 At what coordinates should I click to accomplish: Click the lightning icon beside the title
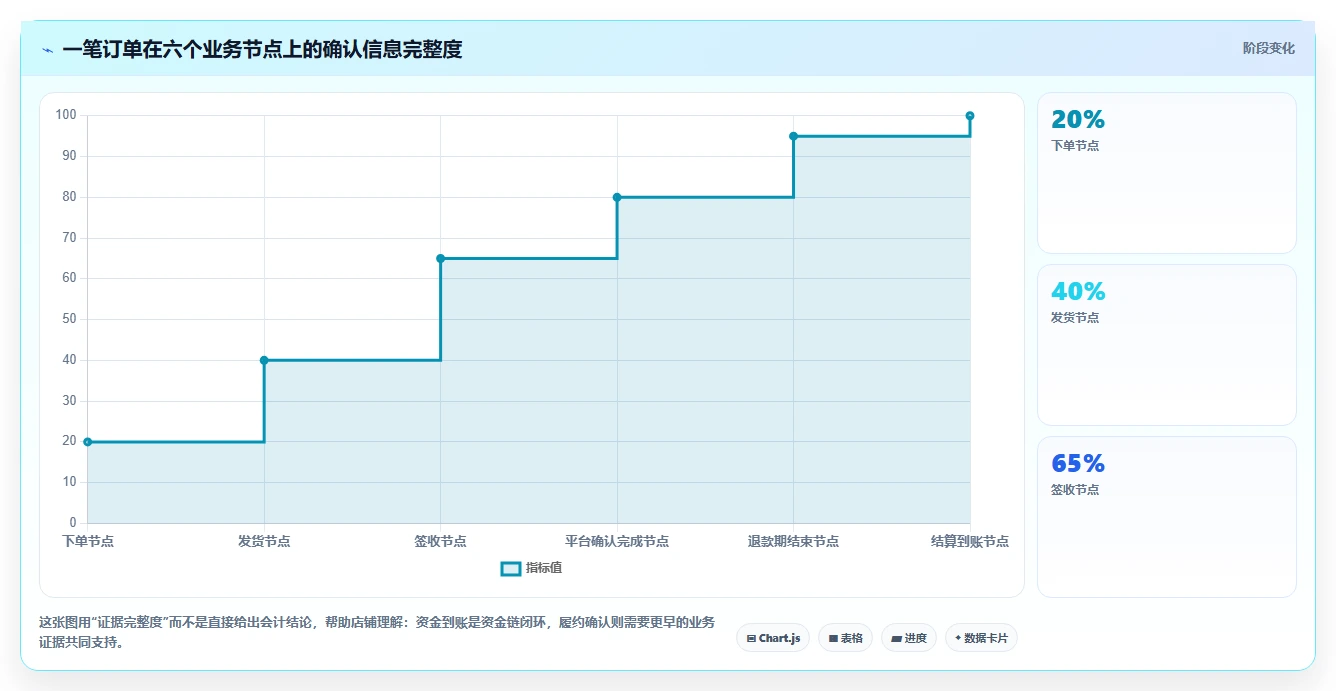47,50
